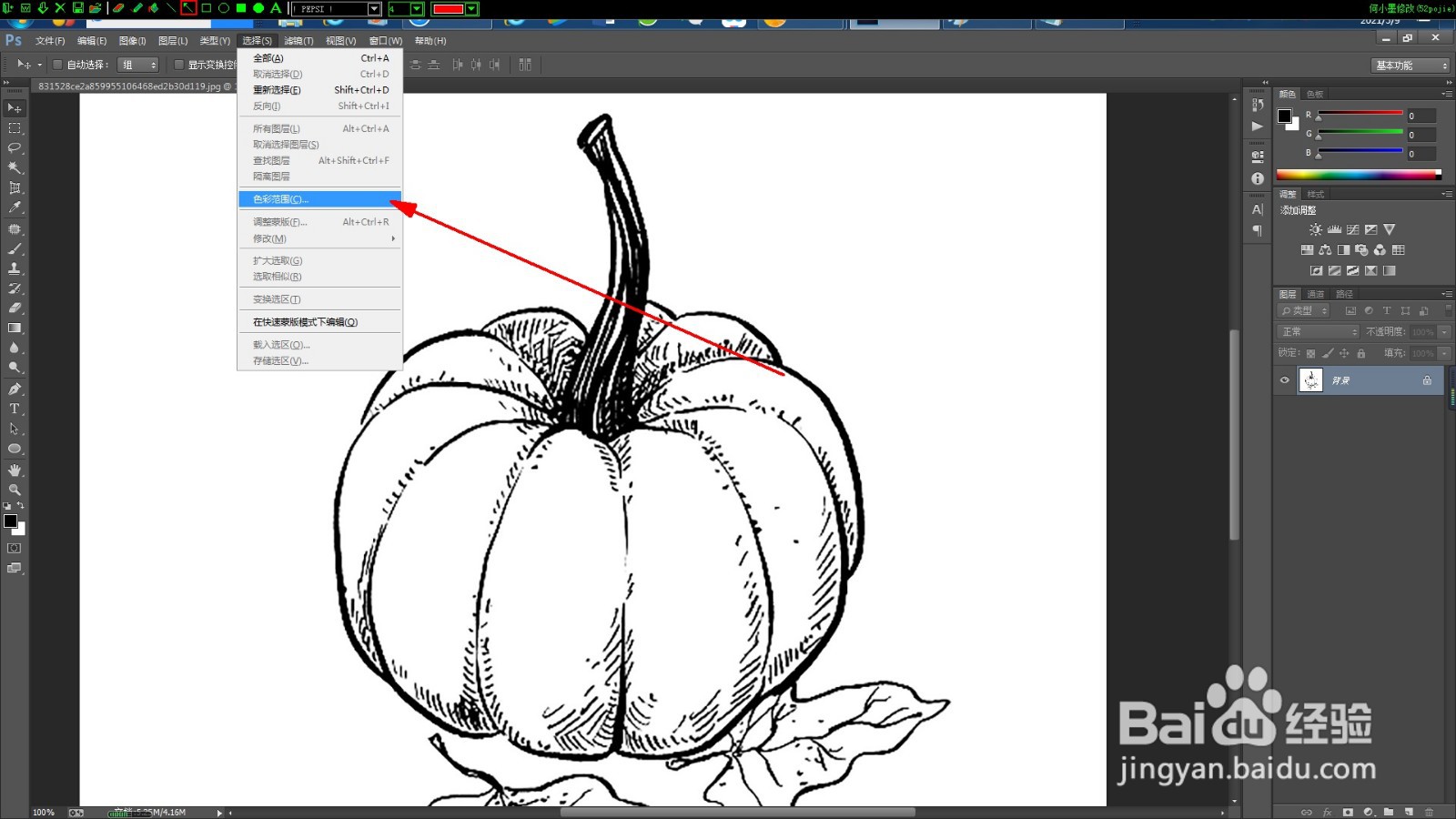Select the Hand tool
The image size is (1456, 819).
[15, 470]
